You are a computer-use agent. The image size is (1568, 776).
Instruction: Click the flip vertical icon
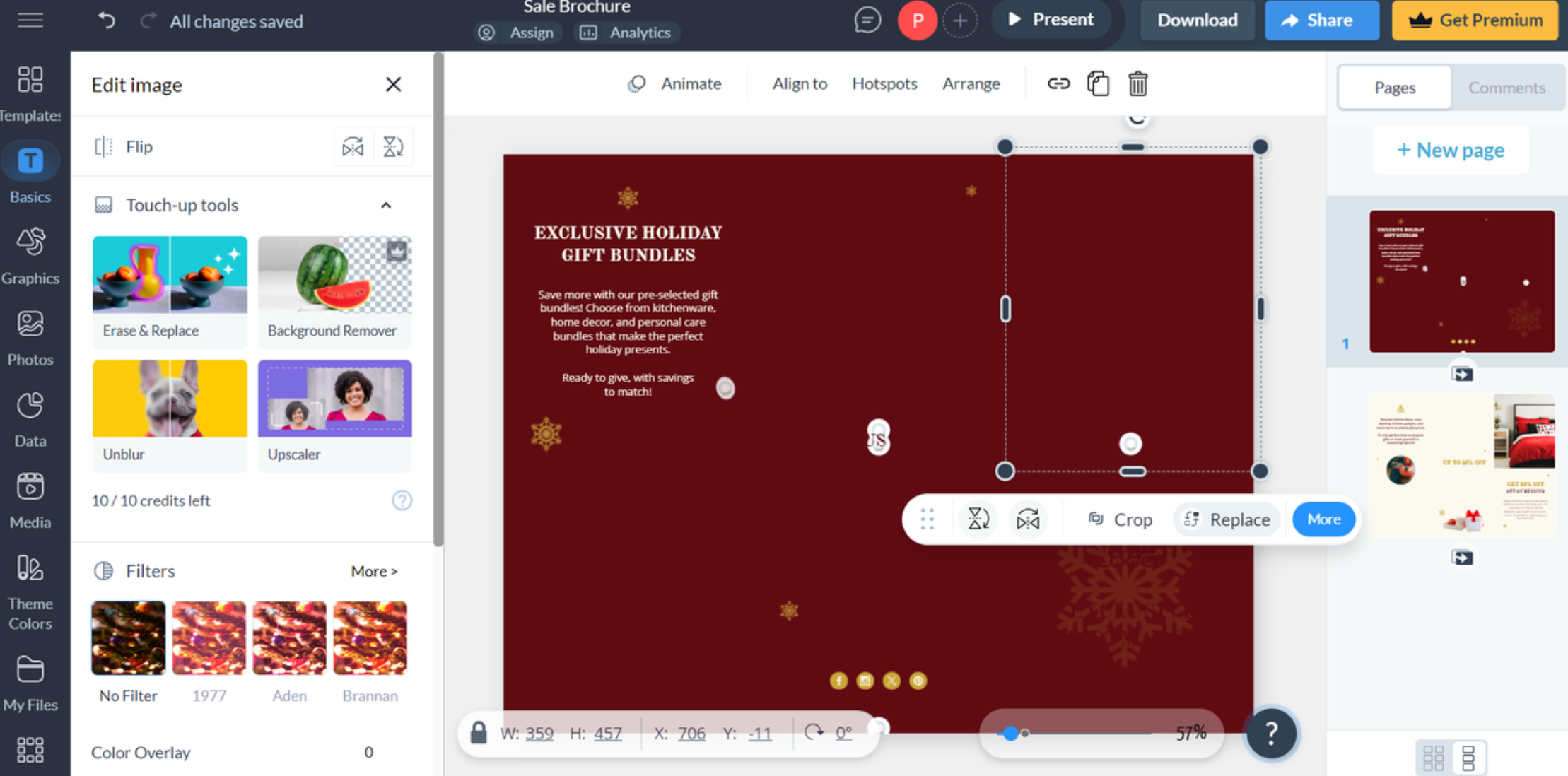pos(393,146)
